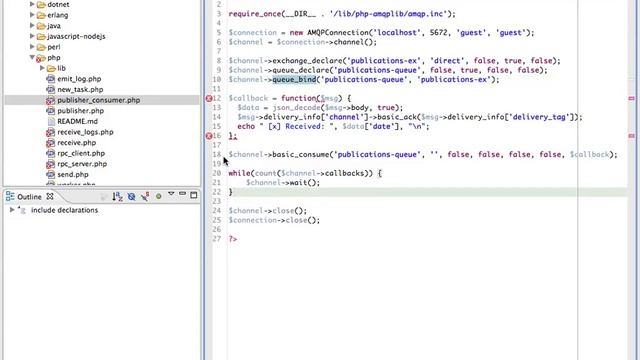
Task: Expand the lib folder under php
Action: (x=42, y=68)
